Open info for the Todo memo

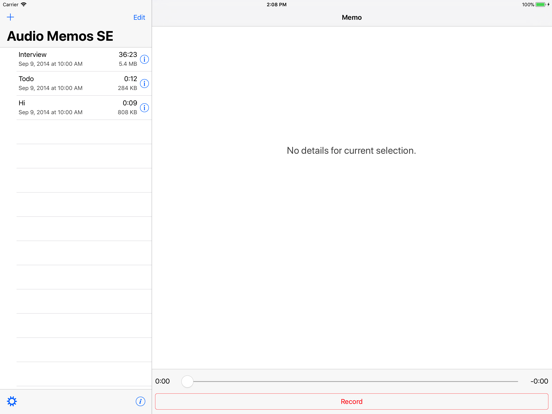pyautogui.click(x=144, y=83)
